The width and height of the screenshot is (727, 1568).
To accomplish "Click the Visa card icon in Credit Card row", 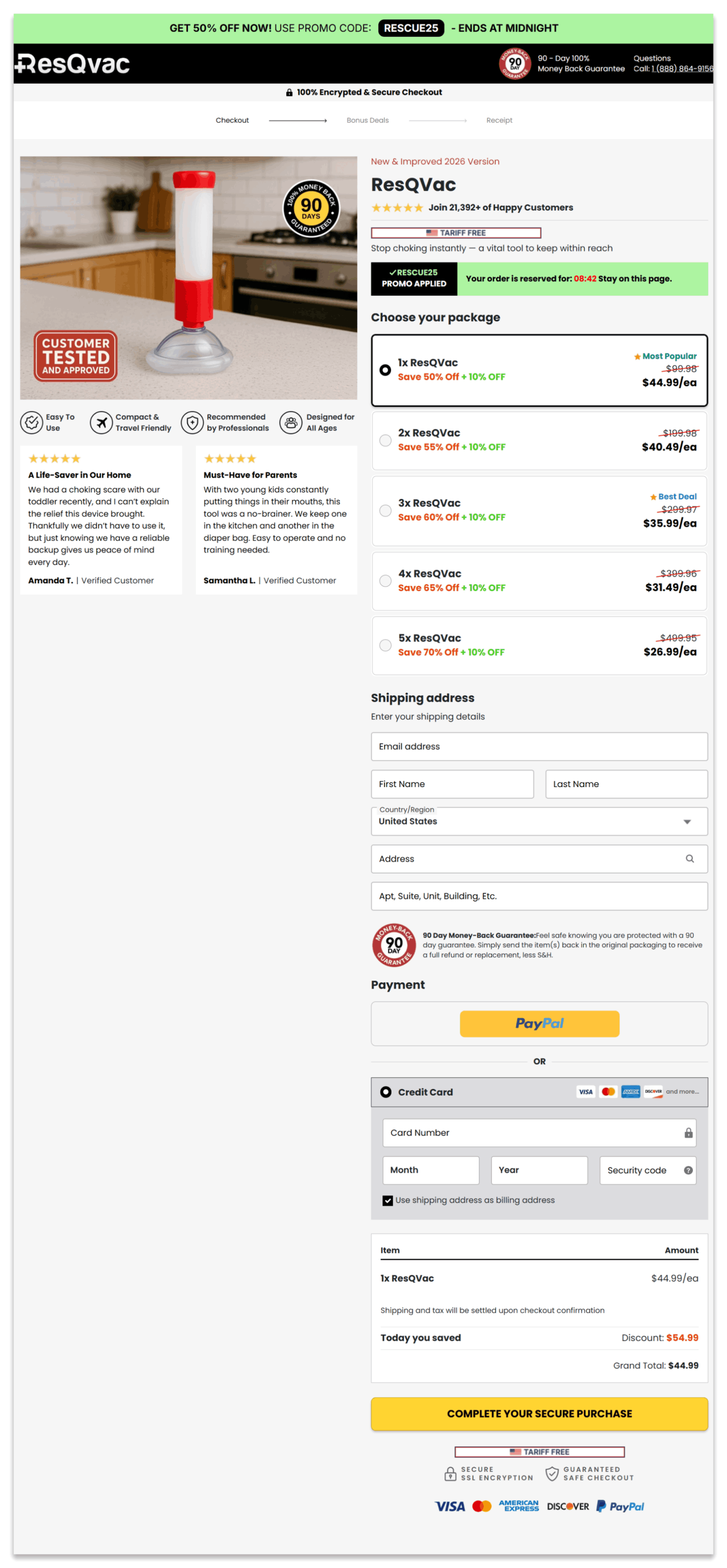I will 585,1092.
